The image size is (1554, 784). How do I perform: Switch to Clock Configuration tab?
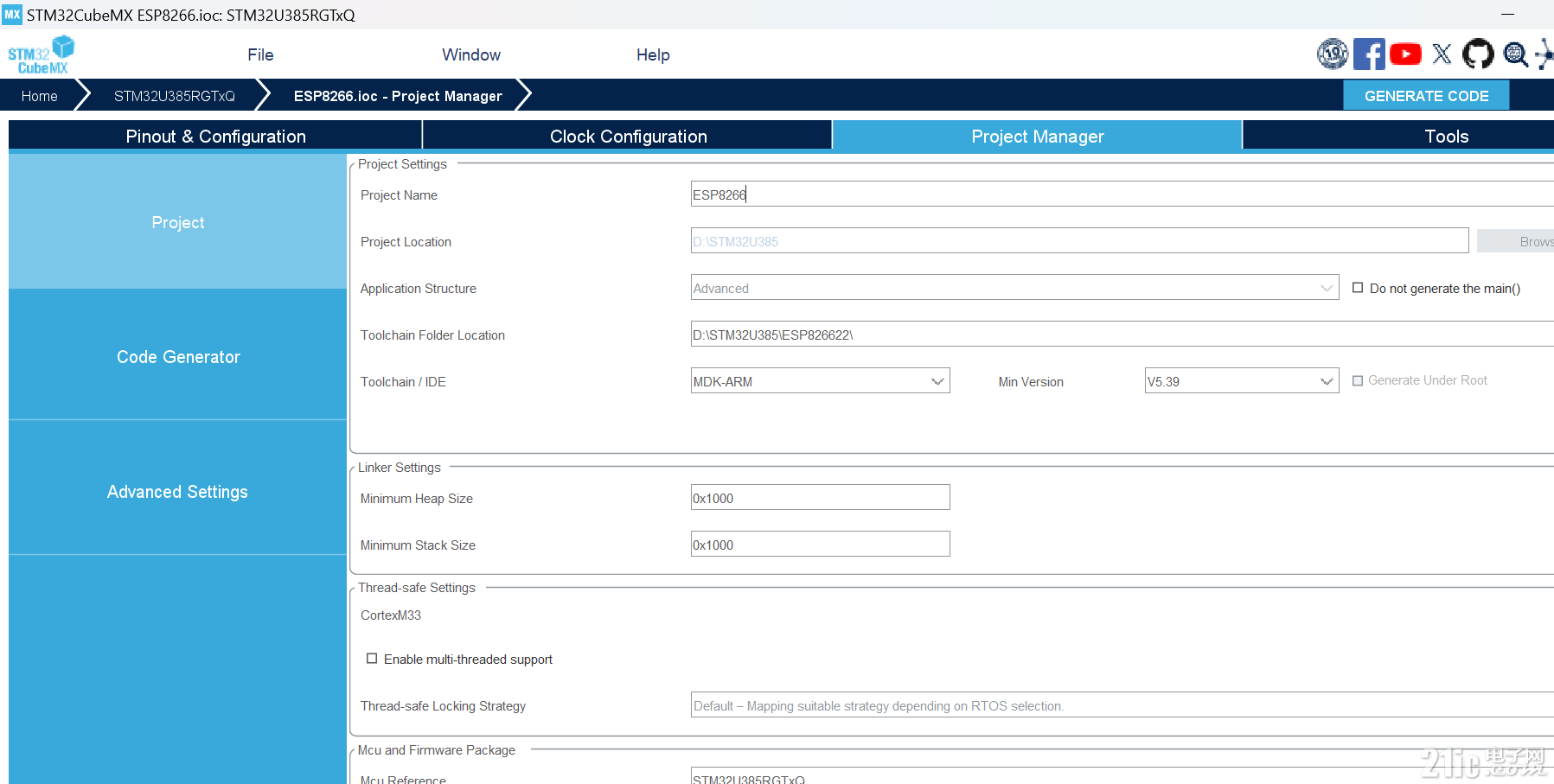(628, 136)
